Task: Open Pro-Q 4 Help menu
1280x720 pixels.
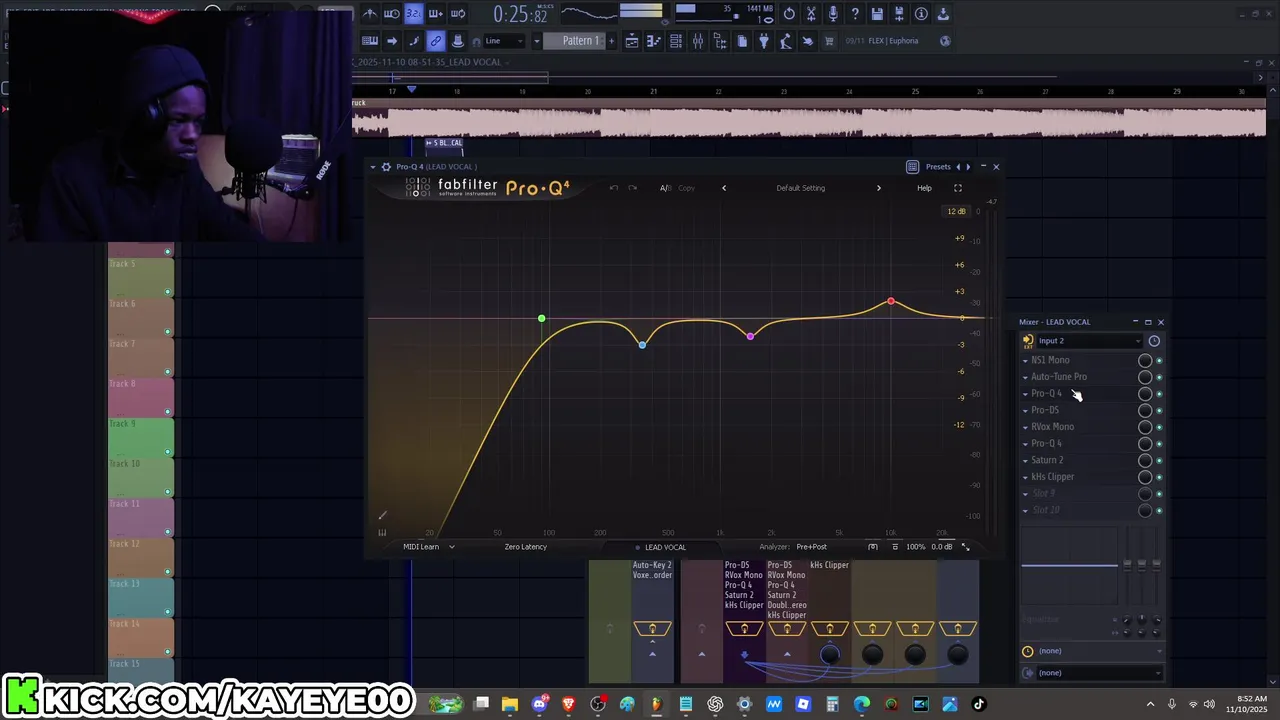Action: (924, 188)
